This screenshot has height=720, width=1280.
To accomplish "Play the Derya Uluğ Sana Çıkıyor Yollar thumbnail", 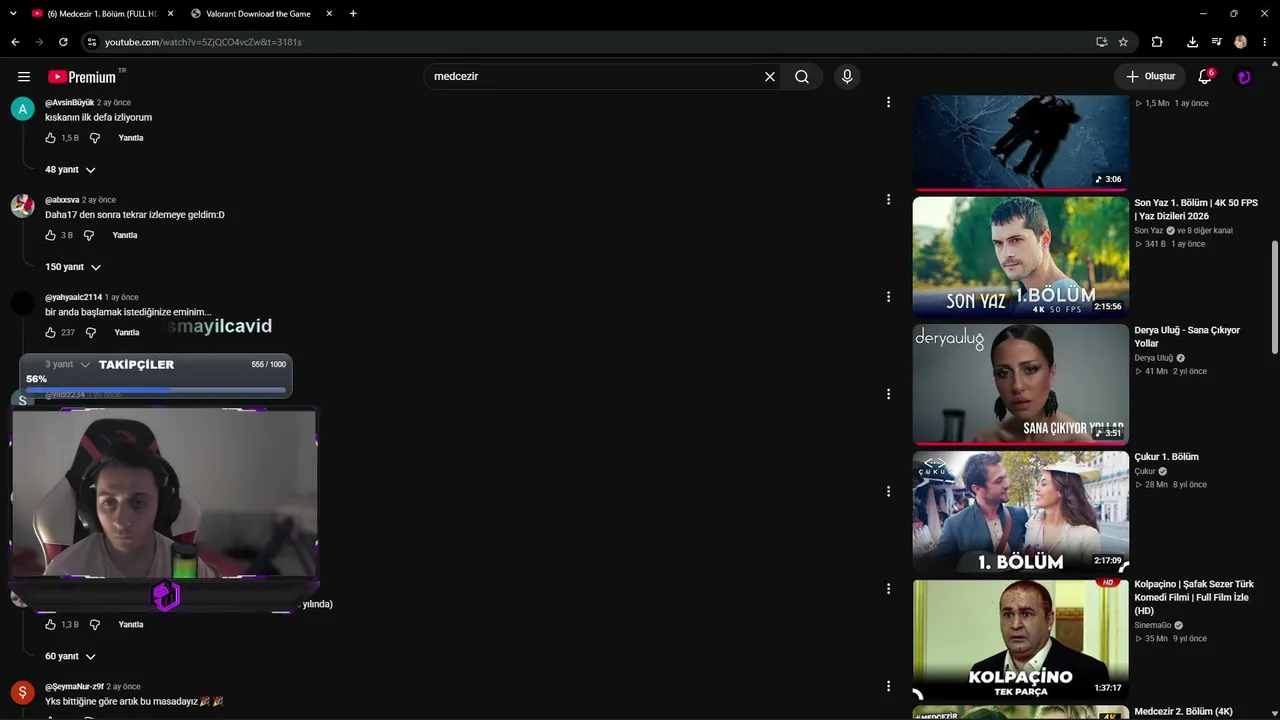I will [x=1021, y=384].
